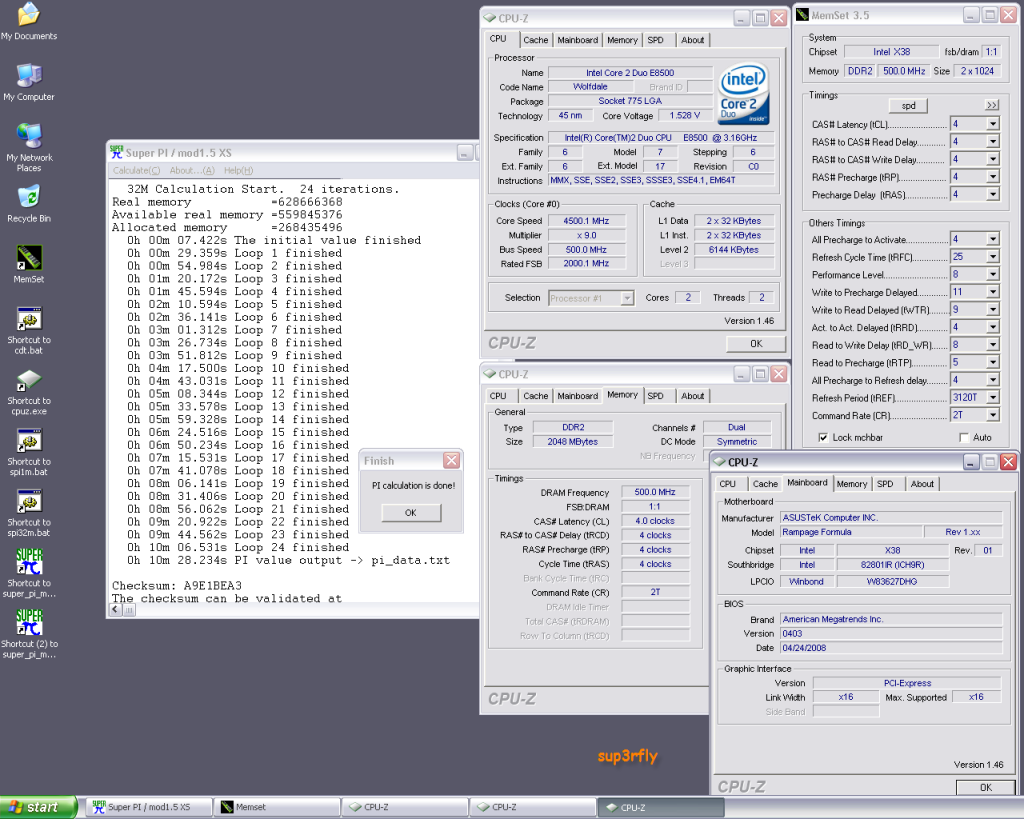Click OK in top CPU-Z window
1024x819 pixels.
(x=756, y=344)
